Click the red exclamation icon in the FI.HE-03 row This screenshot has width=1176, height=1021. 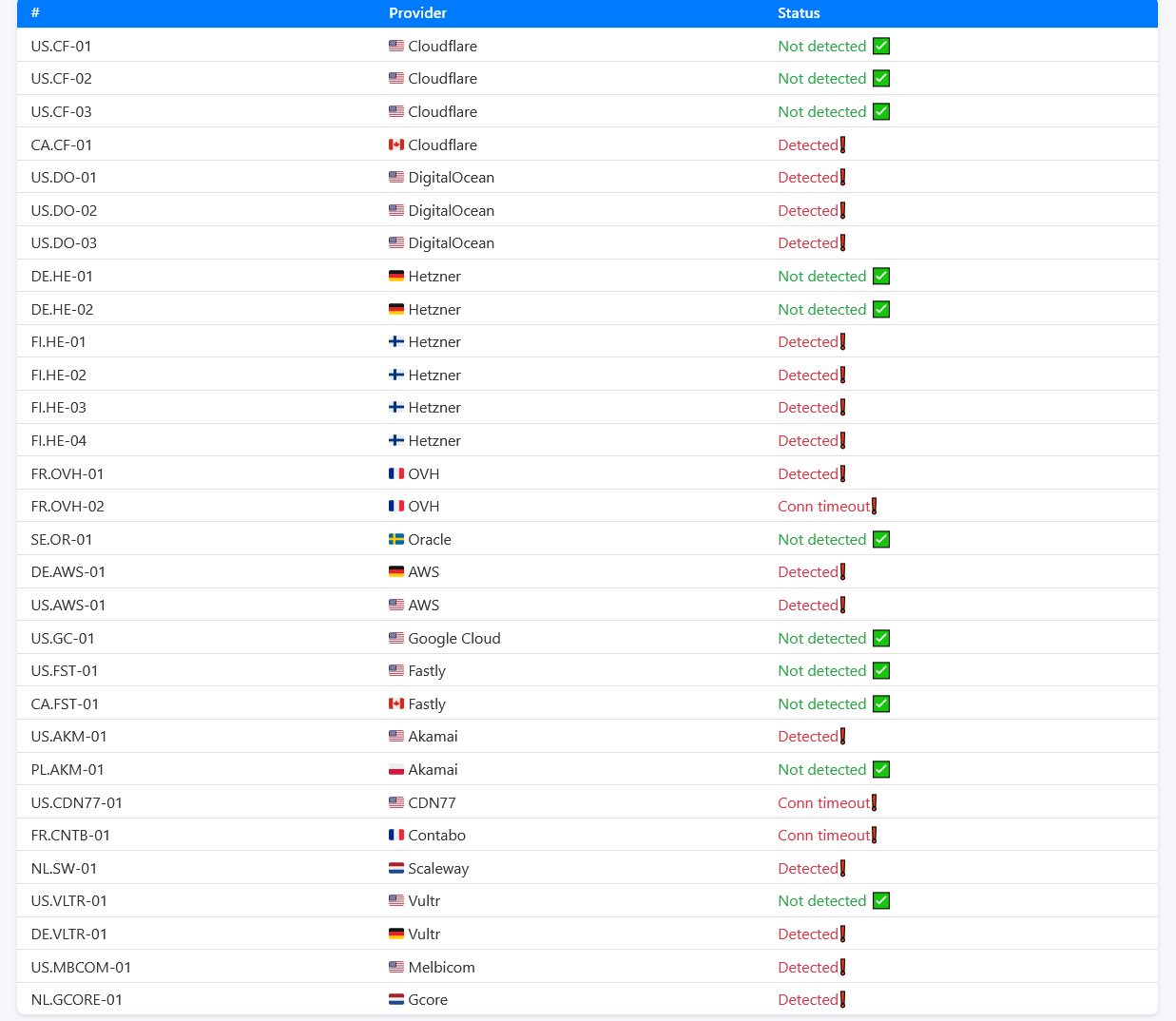[842, 407]
